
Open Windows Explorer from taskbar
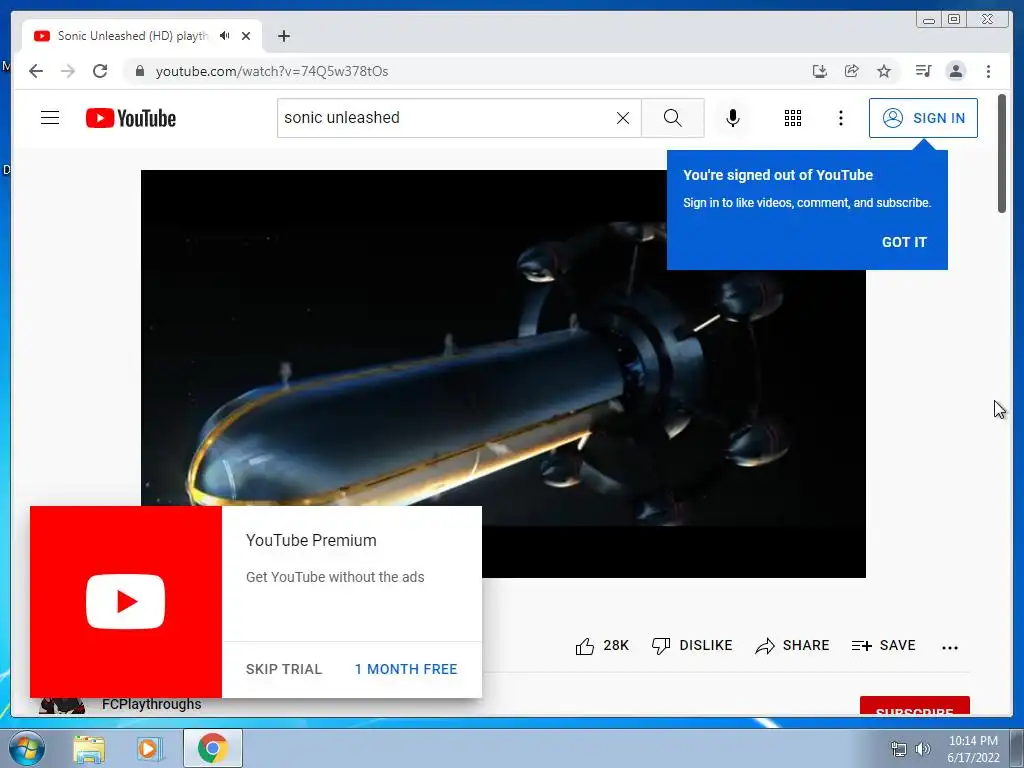click(x=89, y=749)
